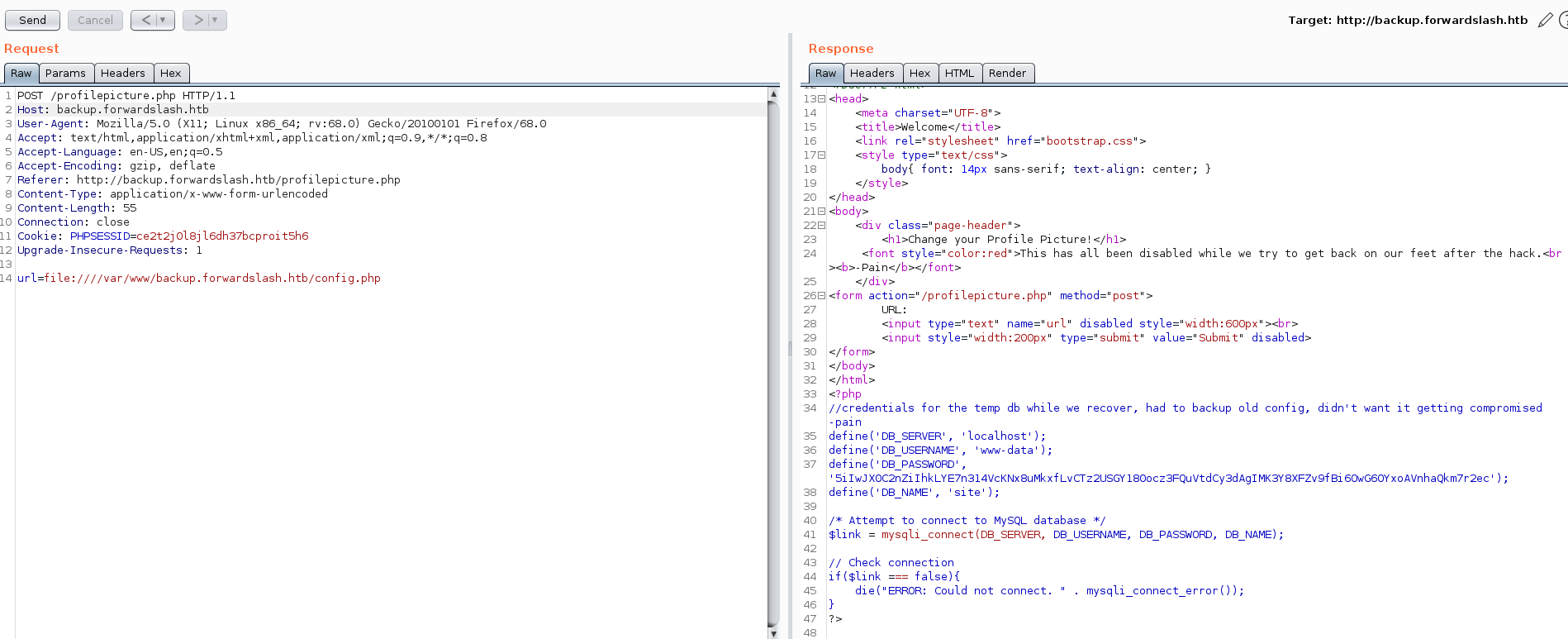Click the form action /profilepicture.php line
Viewport: 1568px width, 639px height.
[991, 295]
